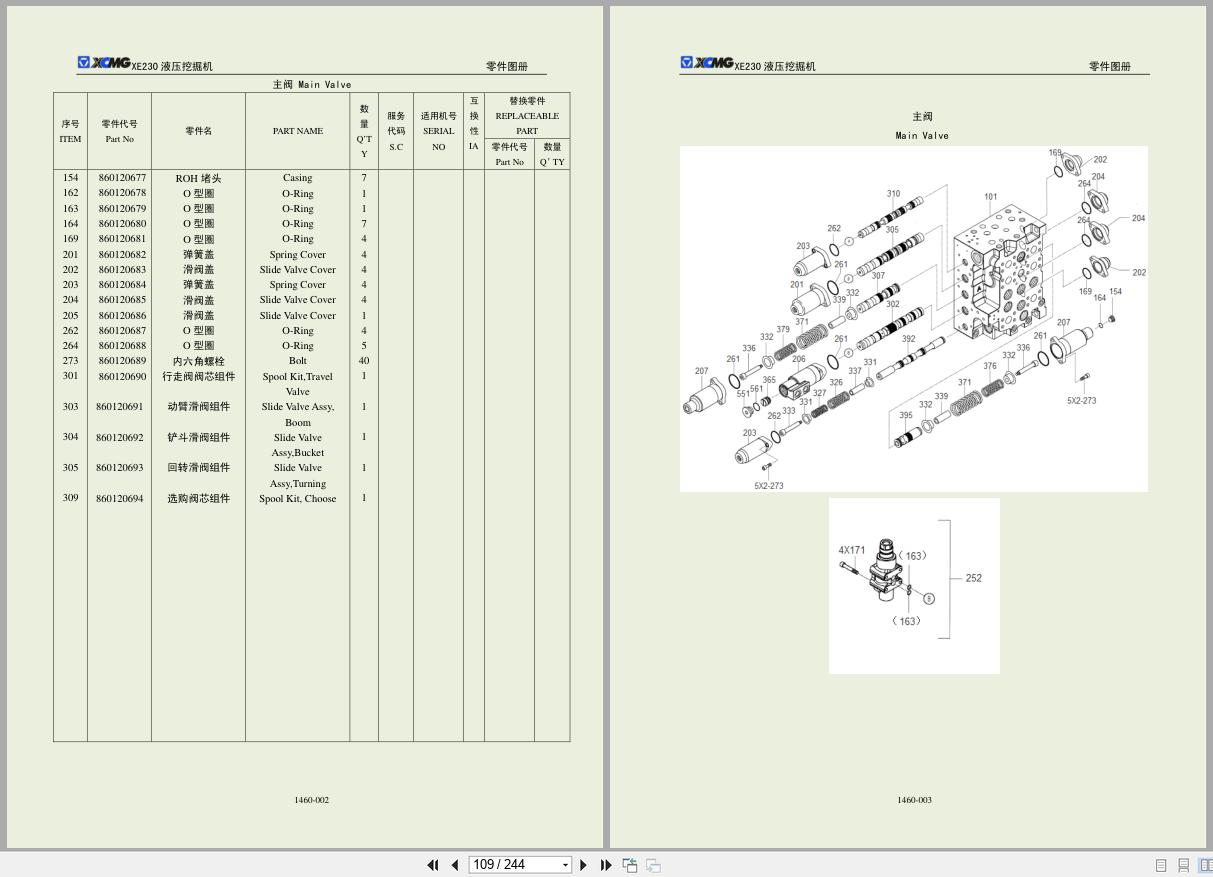Click "ROH 堵头" part name
1213x877 pixels.
198,178
